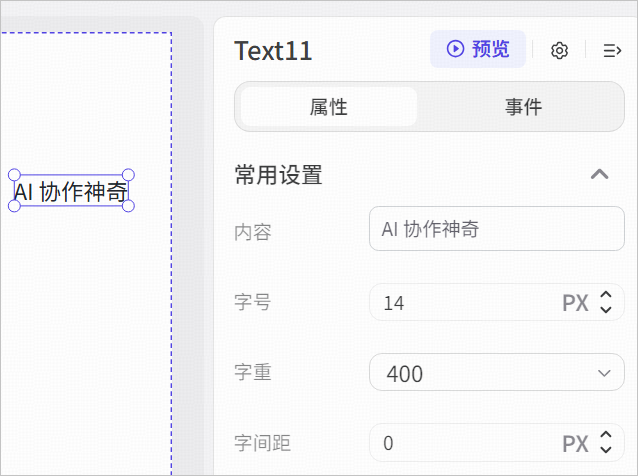Image resolution: width=638 pixels, height=476 pixels.
Task: Increase 字间距 with up stepper arrow
Action: (x=606, y=435)
